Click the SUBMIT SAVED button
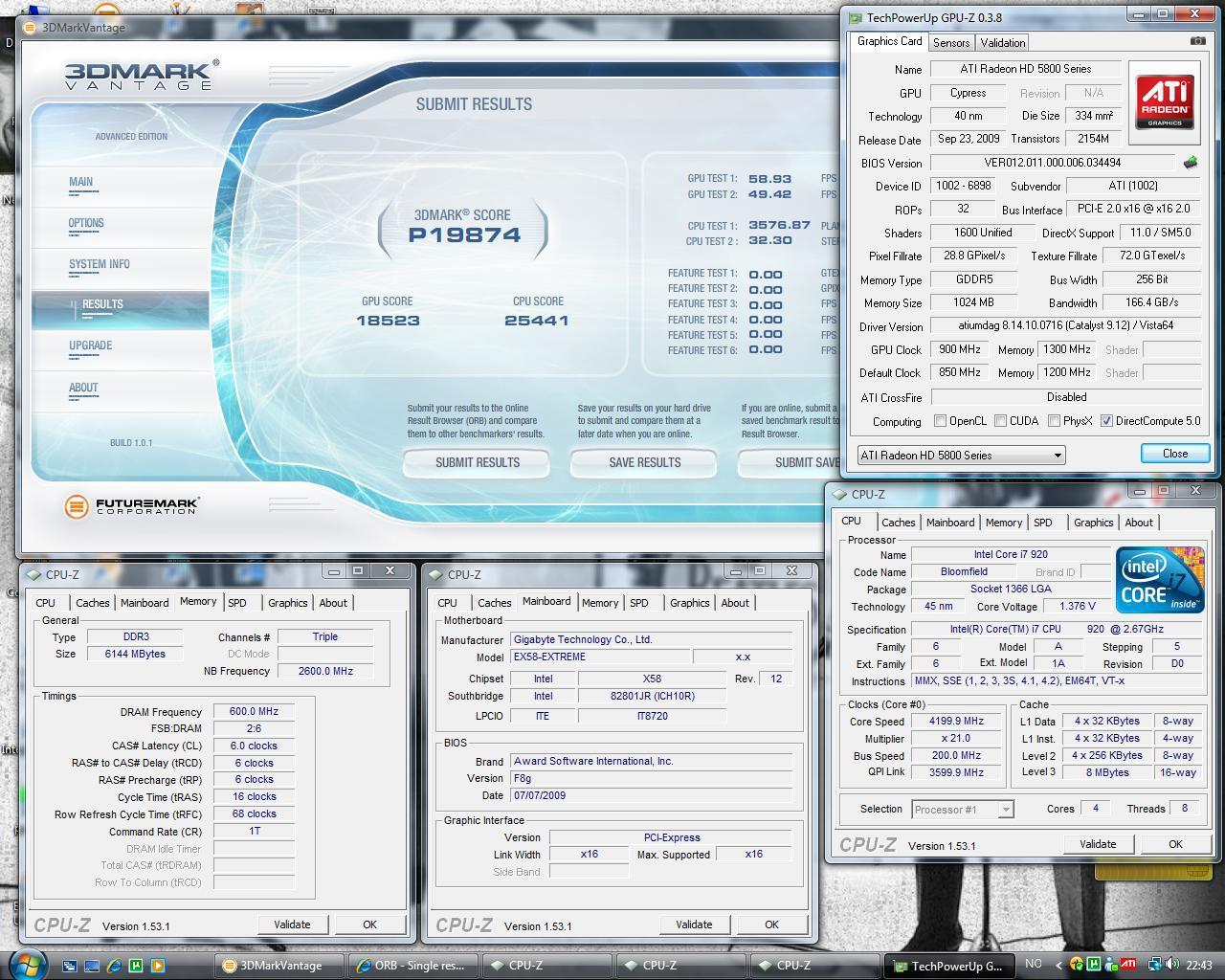The height and width of the screenshot is (980, 1225). [x=790, y=462]
